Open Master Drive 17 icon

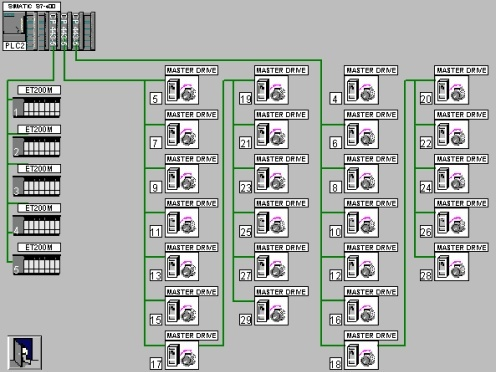182,355
